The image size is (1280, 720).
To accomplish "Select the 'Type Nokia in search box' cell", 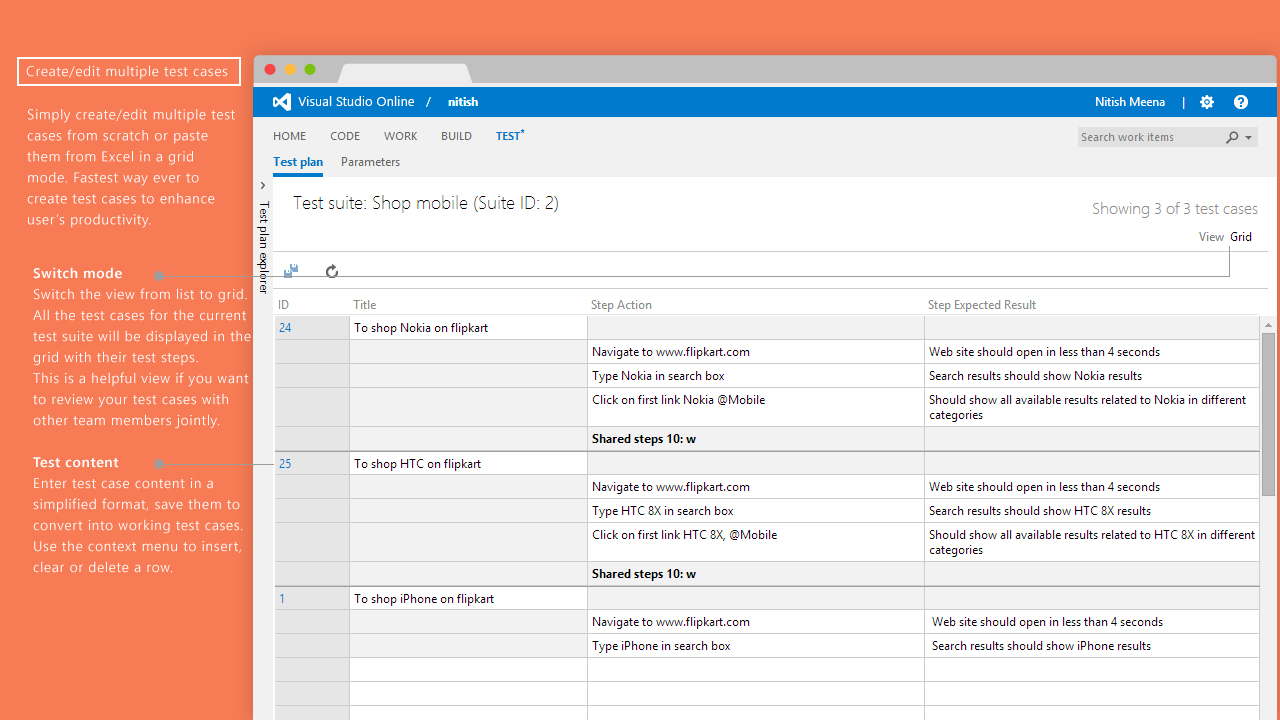I will [x=756, y=376].
